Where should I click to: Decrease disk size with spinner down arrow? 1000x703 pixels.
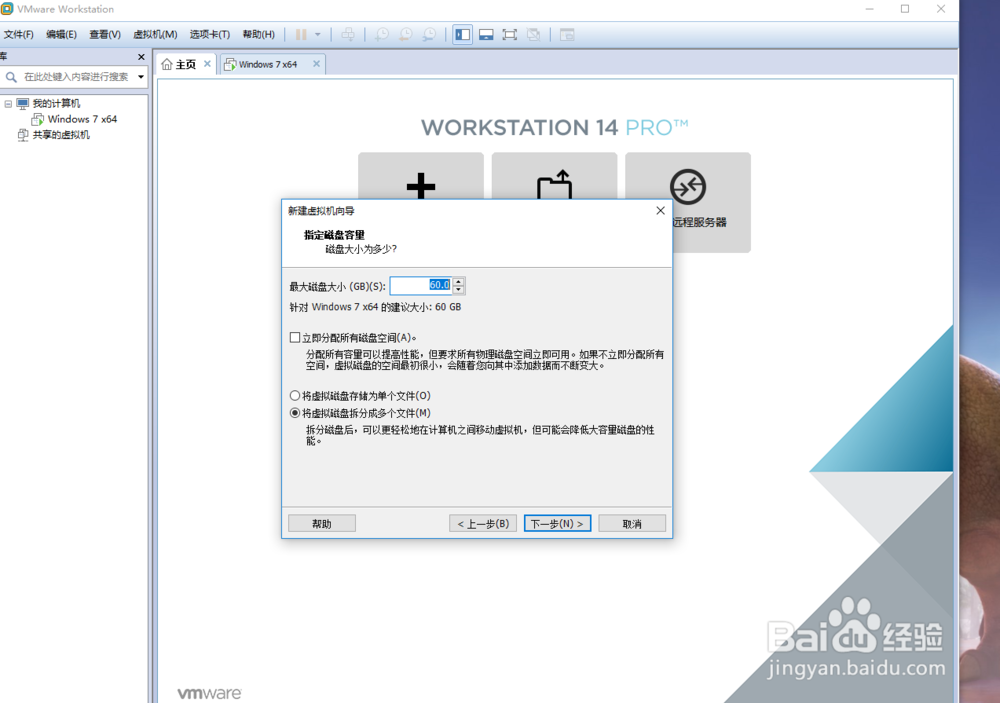pos(459,290)
